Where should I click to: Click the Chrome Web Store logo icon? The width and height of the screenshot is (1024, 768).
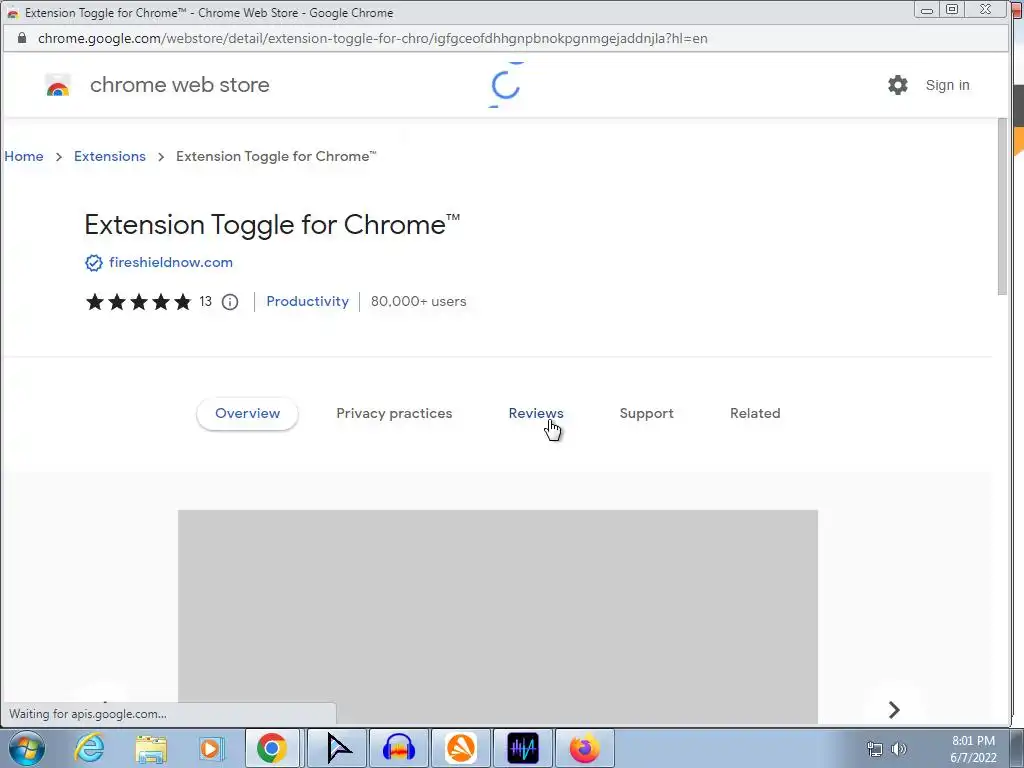point(57,85)
